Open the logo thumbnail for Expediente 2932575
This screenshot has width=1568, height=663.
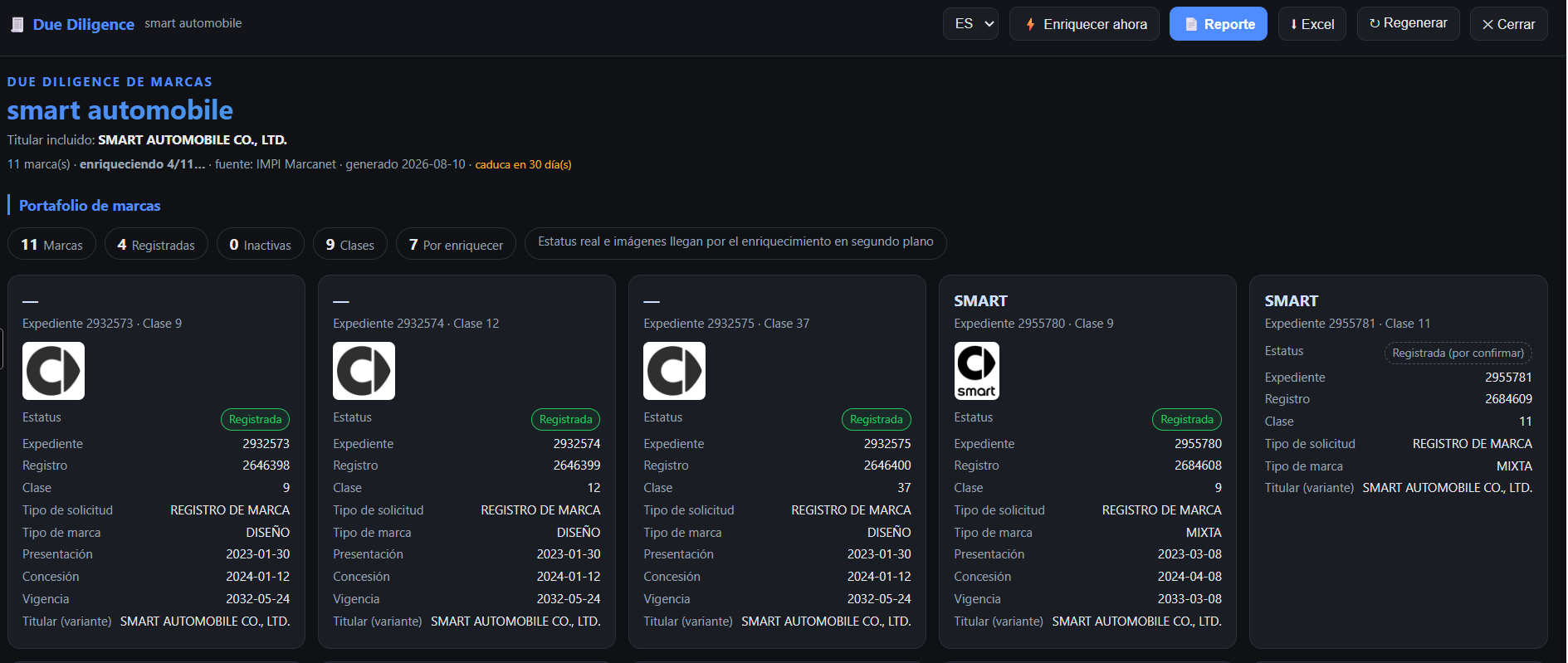(x=674, y=371)
